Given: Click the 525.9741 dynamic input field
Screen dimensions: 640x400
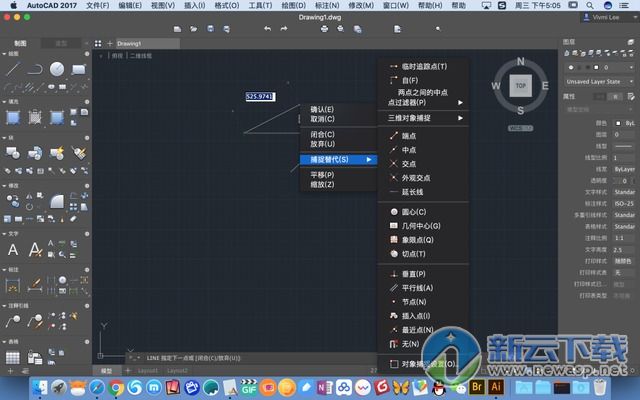Looking at the screenshot, I should coord(260,96).
